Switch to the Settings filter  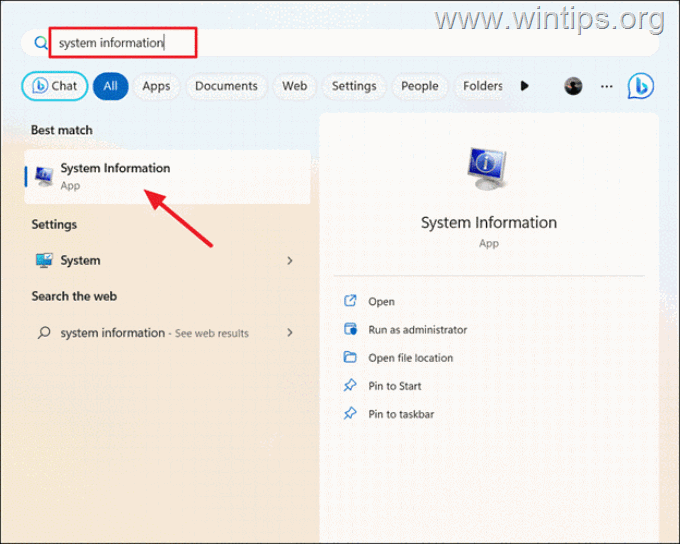(x=354, y=86)
